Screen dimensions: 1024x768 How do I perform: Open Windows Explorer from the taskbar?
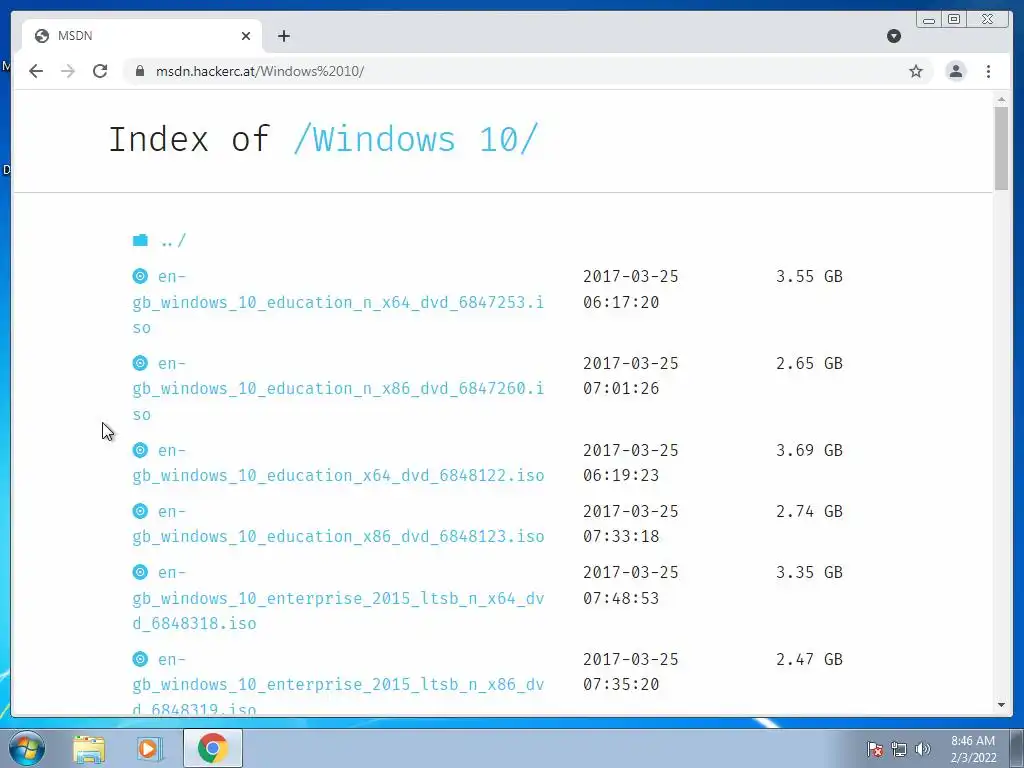[x=89, y=749]
